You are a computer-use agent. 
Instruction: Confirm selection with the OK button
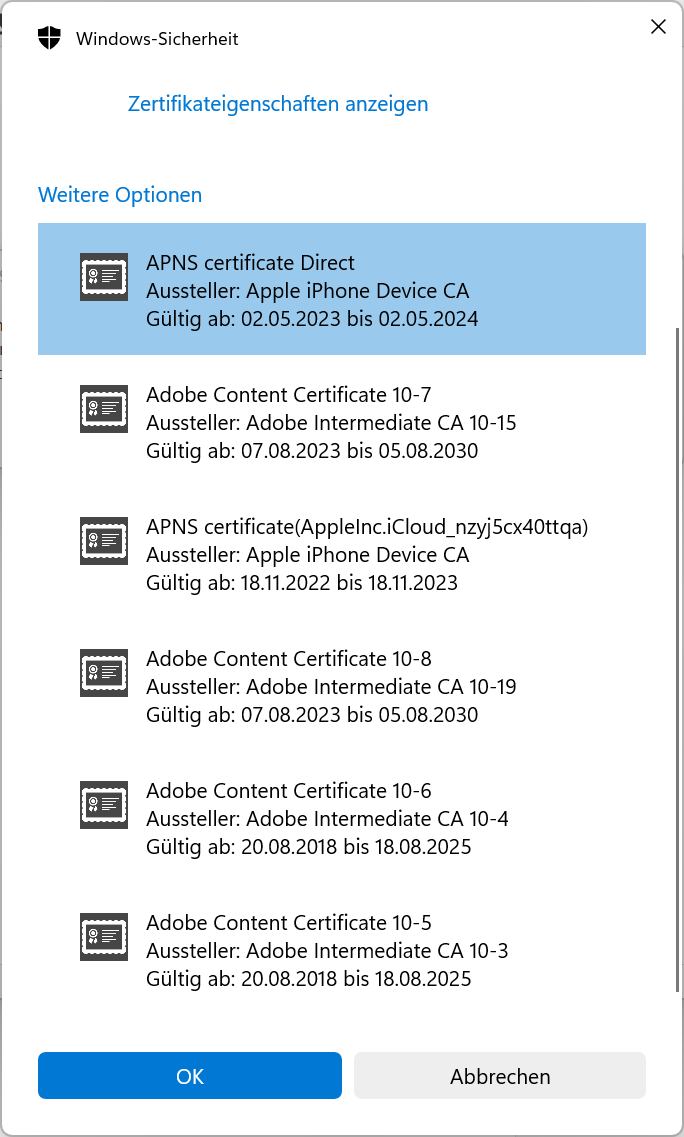click(x=190, y=1076)
